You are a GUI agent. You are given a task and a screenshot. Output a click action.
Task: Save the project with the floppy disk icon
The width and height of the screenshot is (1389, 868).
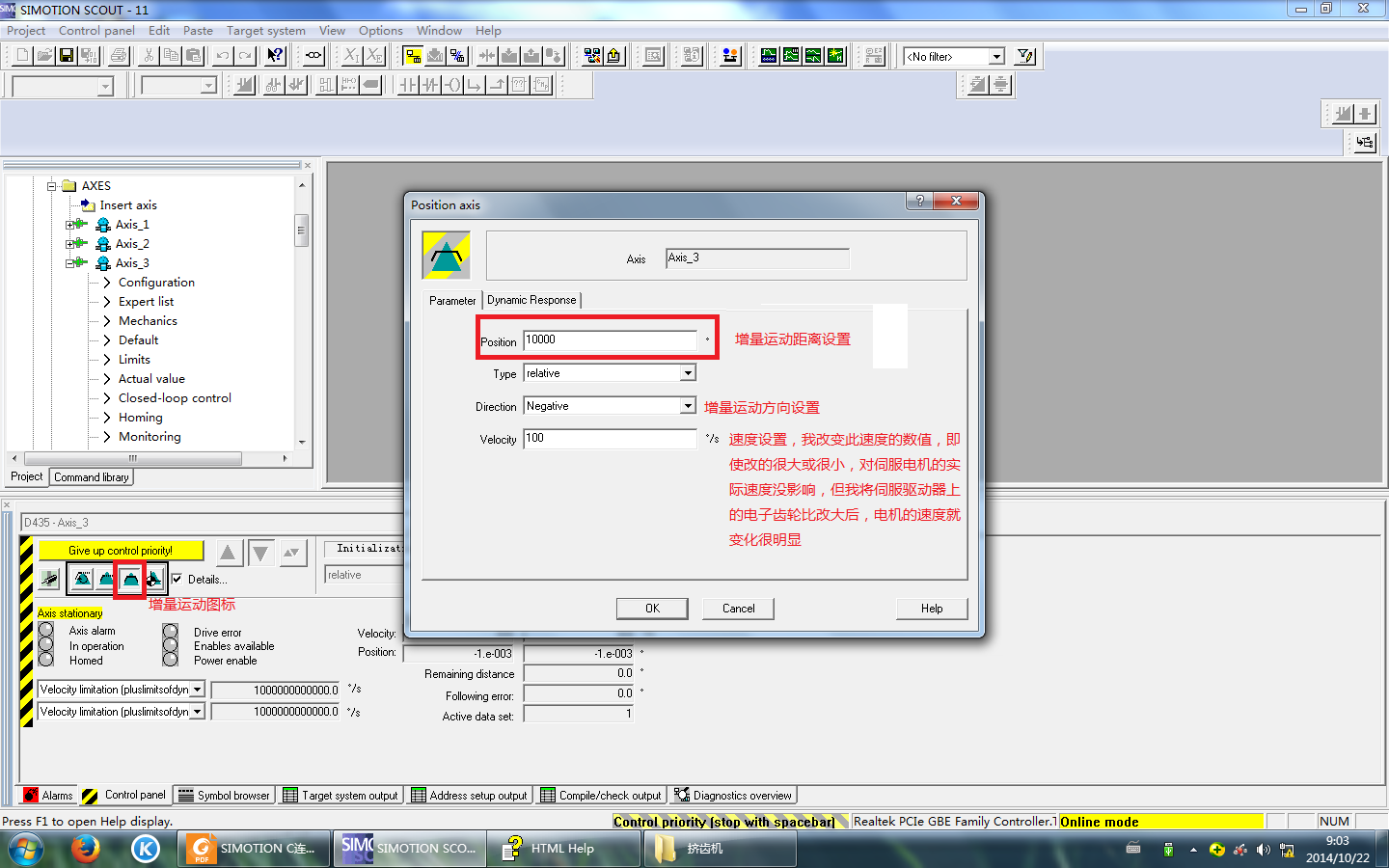67,56
